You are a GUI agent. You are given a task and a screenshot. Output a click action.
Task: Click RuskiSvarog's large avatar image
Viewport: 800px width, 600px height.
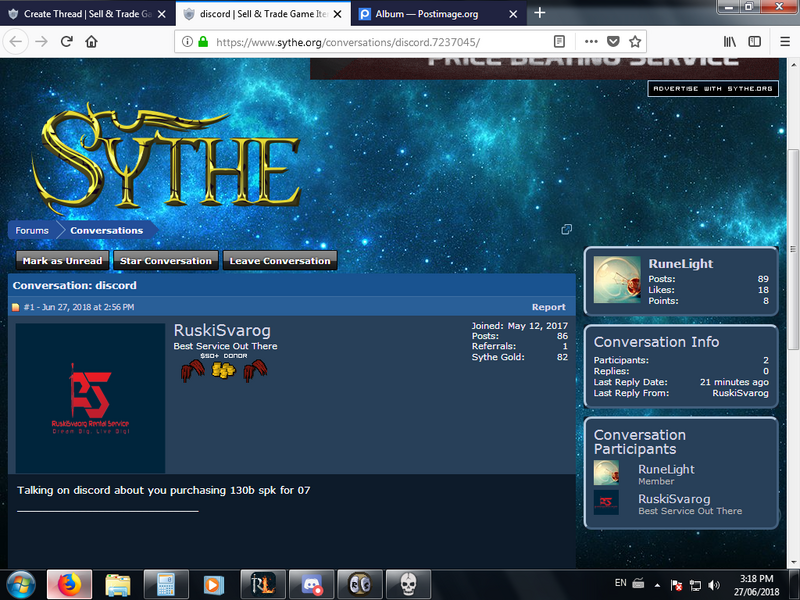[90, 398]
